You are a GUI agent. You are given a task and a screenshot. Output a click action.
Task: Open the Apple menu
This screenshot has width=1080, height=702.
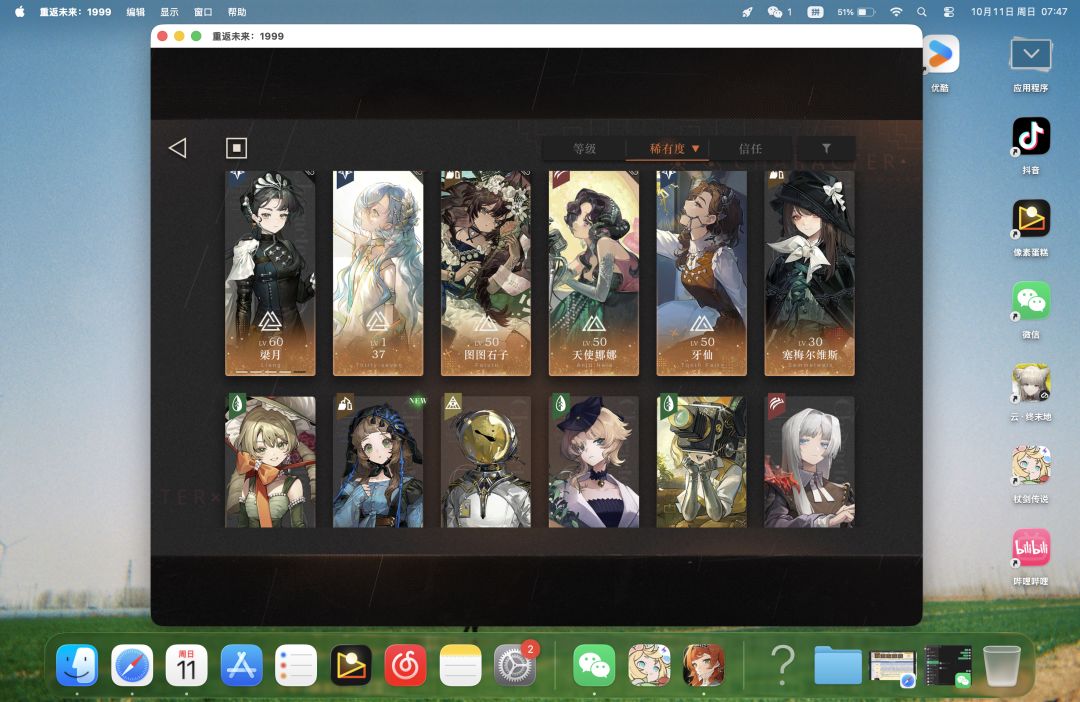[19, 12]
